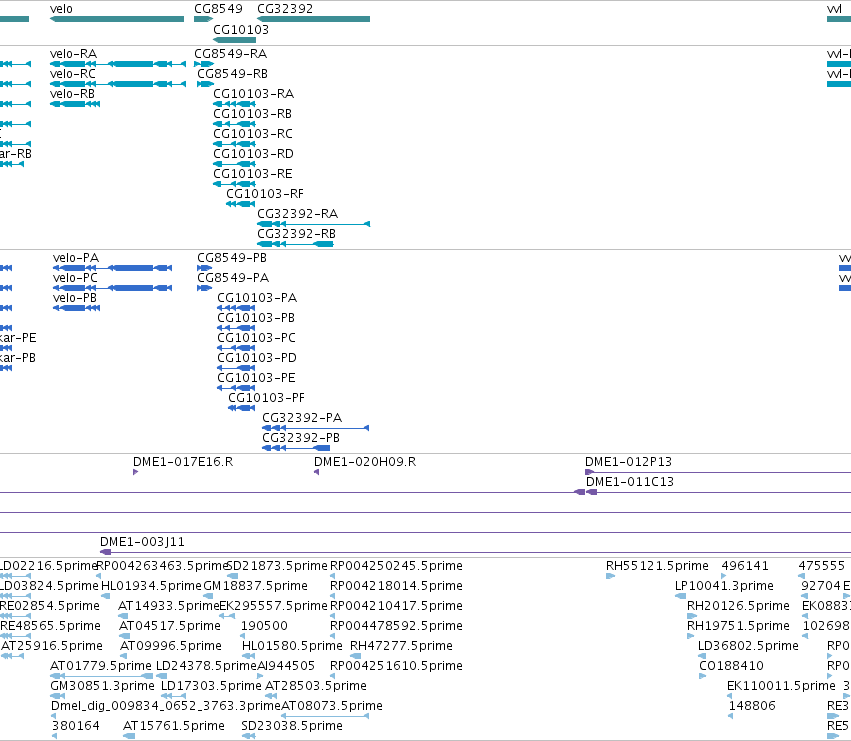This screenshot has height=741, width=851.
Task: Click EST HL01934.5prime
Action: coord(106,596)
